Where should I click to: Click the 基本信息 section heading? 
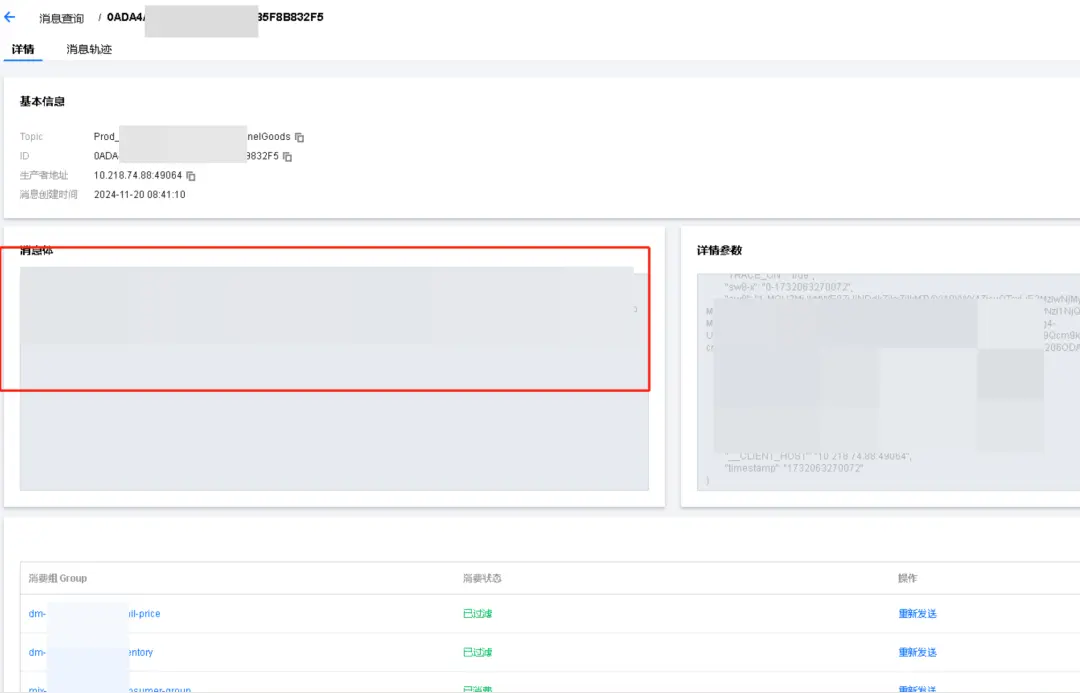(x=42, y=101)
